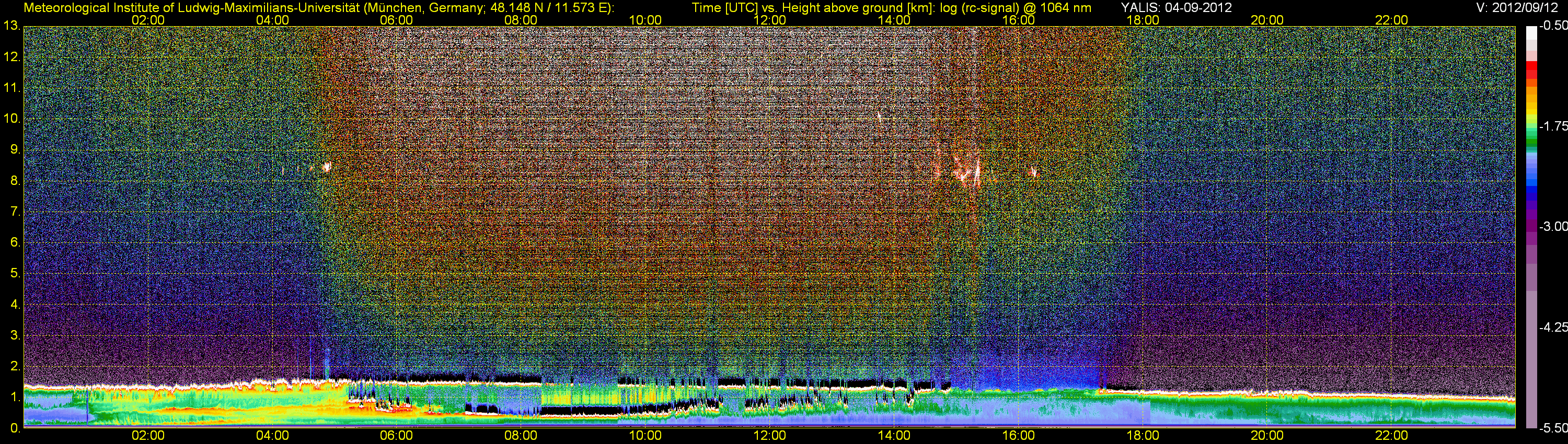Click the '7.' height axis label
1568x444 pixels.
(x=15, y=212)
